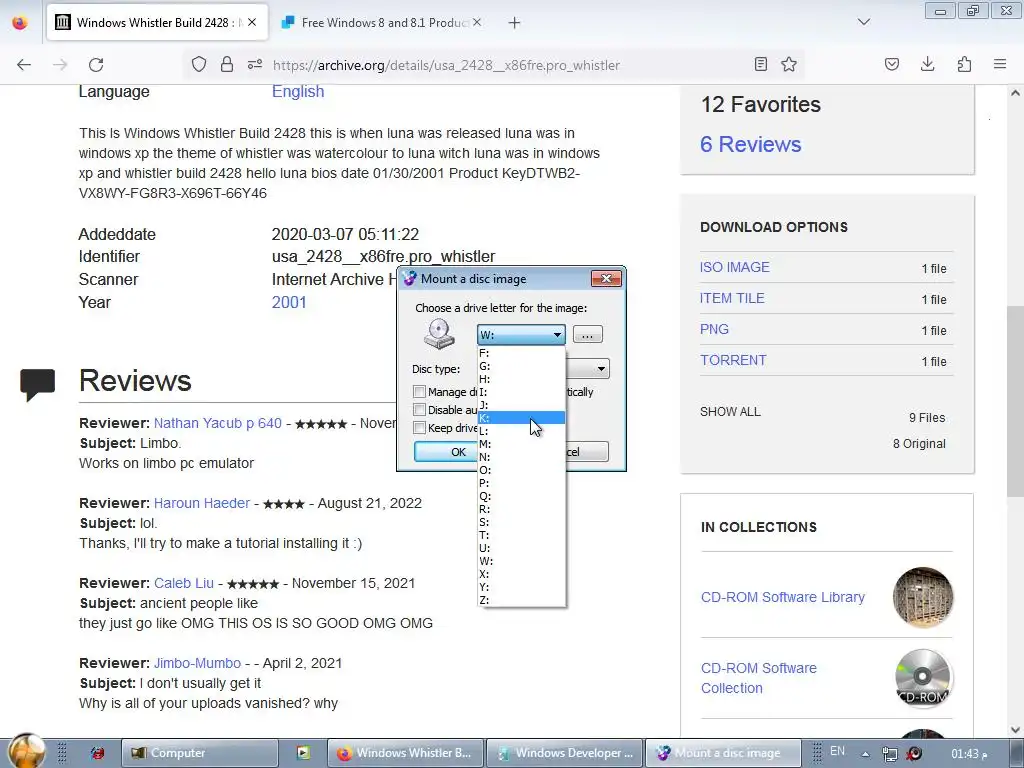Go back using the browser back arrow
The image size is (1024, 768).
tap(24, 65)
